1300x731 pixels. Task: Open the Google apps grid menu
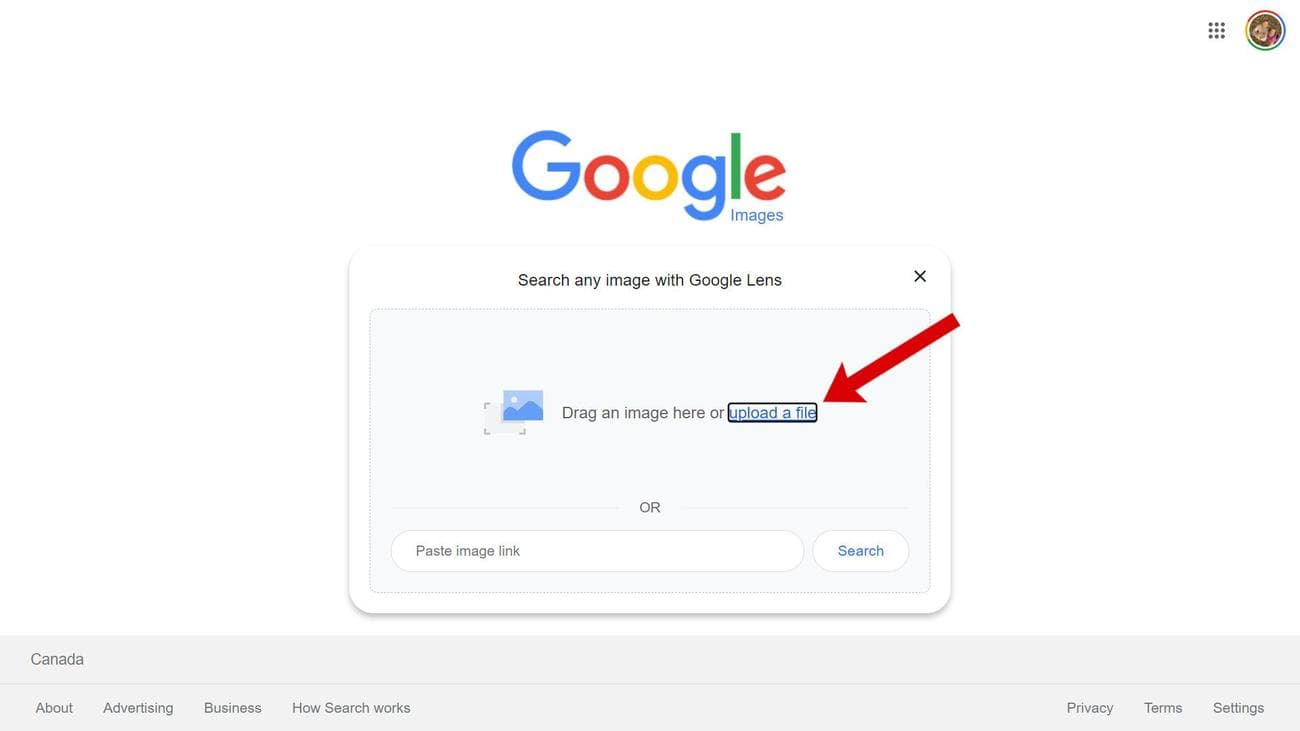pos(1216,31)
